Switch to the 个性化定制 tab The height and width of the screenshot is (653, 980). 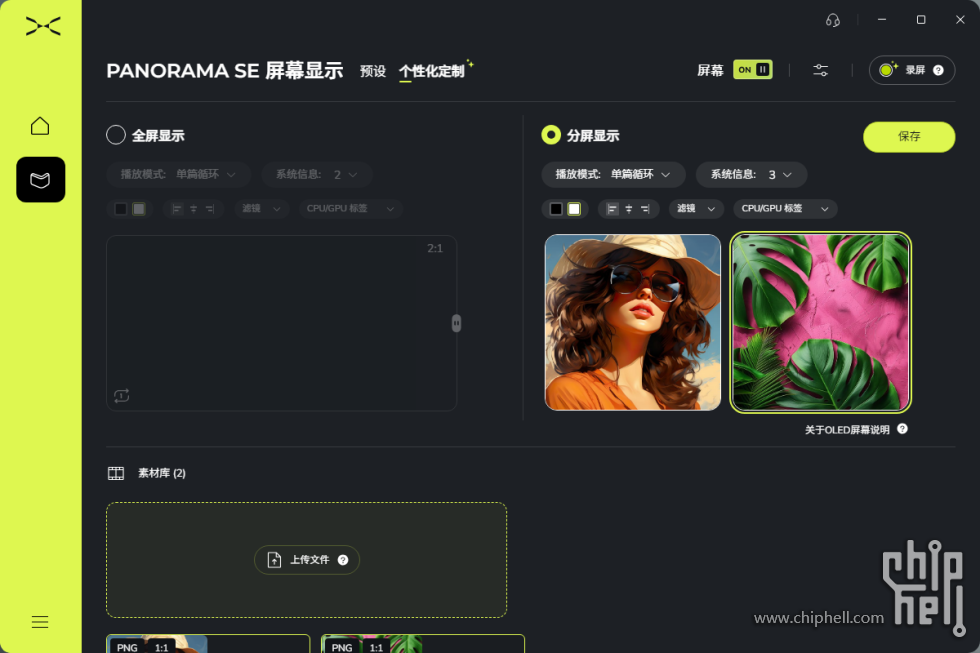[x=432, y=71]
